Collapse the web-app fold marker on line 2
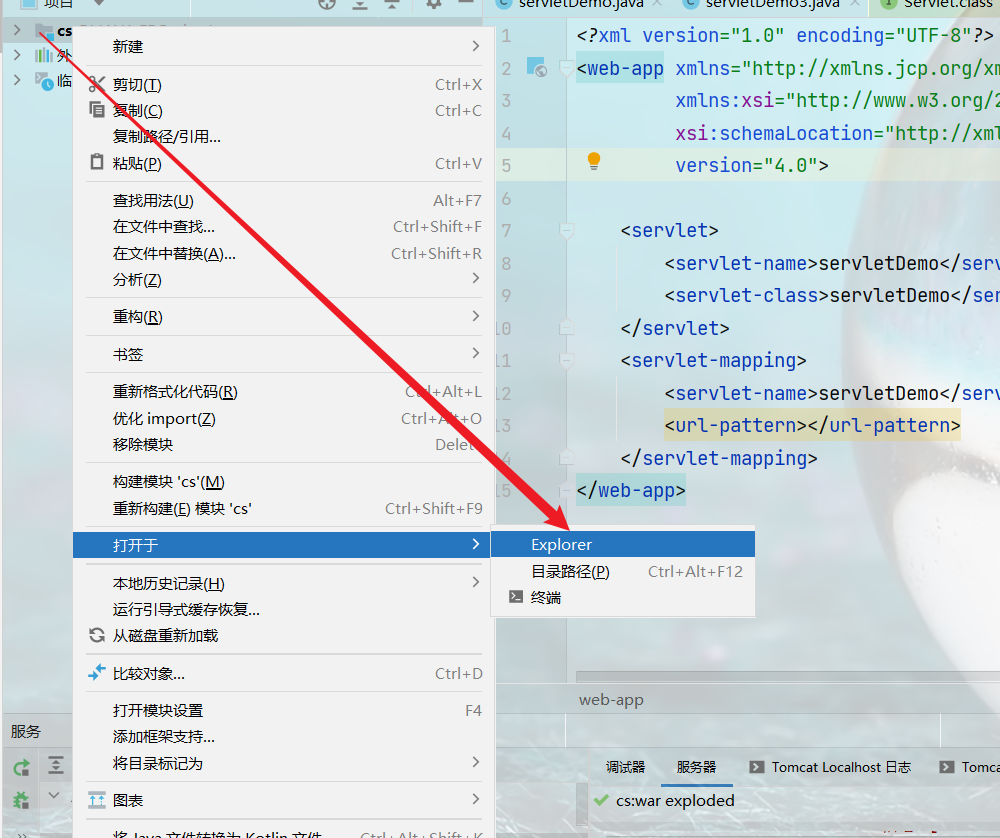This screenshot has height=838, width=1000. (566, 68)
